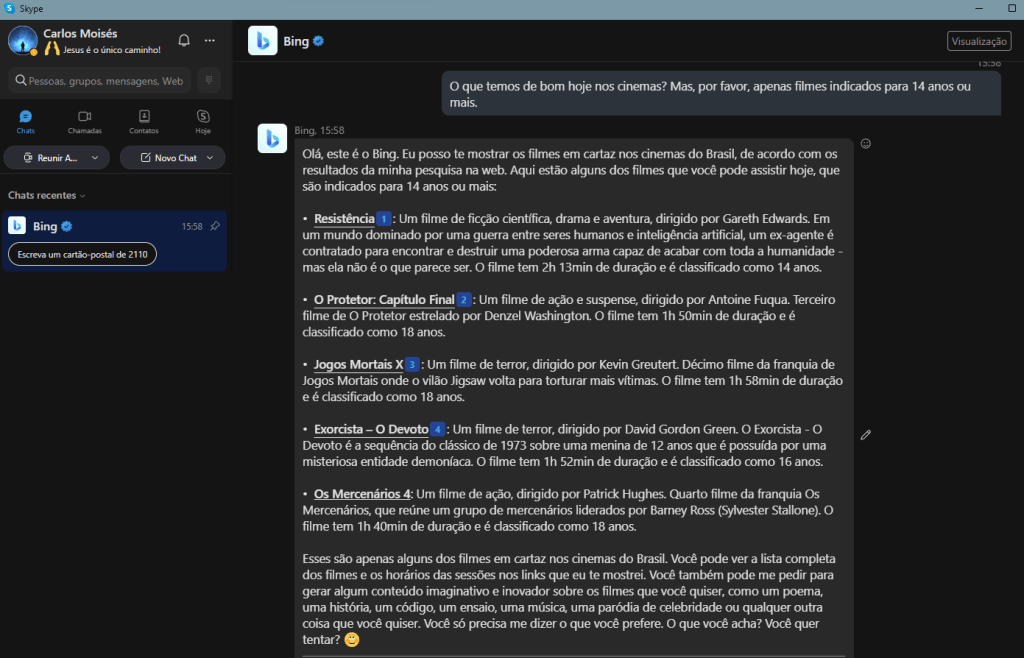Click the 'Escreva um cartão-postal de 2110' suggestion

[x=83, y=255]
